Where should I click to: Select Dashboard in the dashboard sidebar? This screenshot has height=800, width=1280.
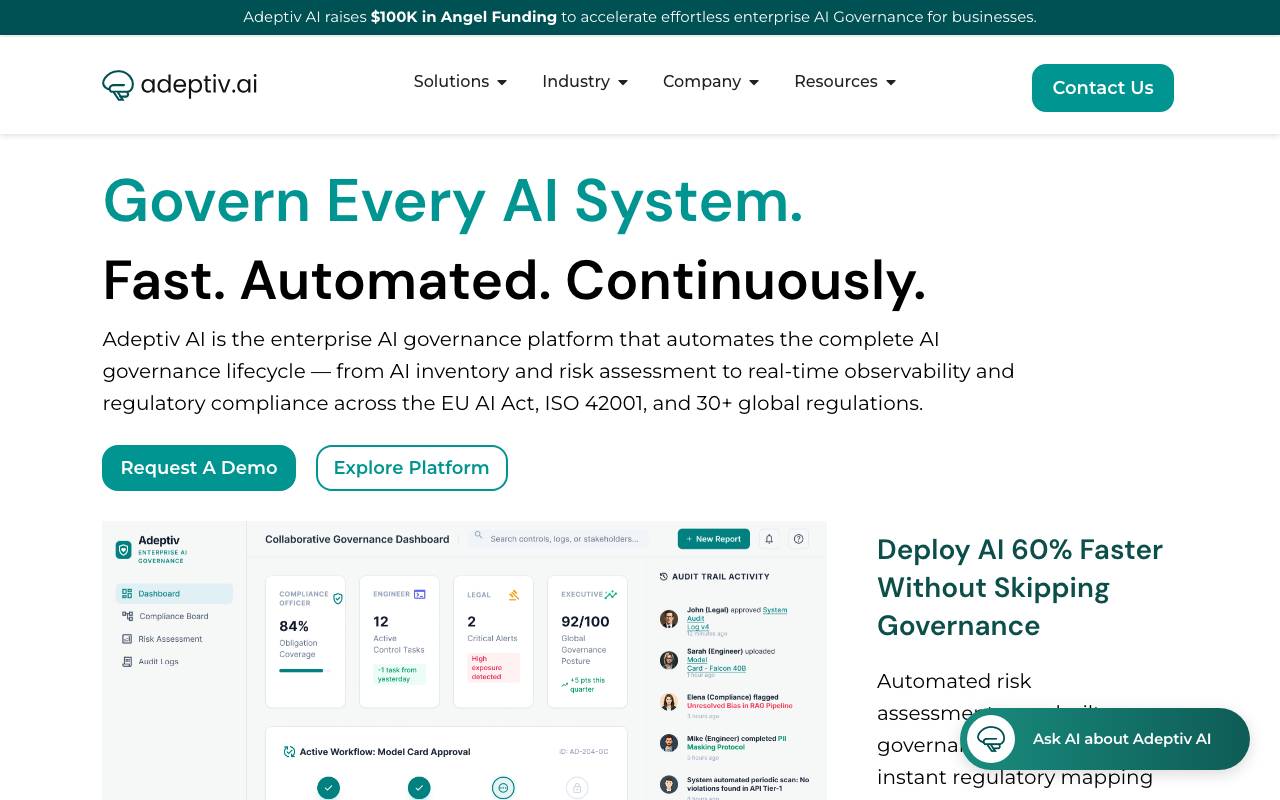(174, 594)
